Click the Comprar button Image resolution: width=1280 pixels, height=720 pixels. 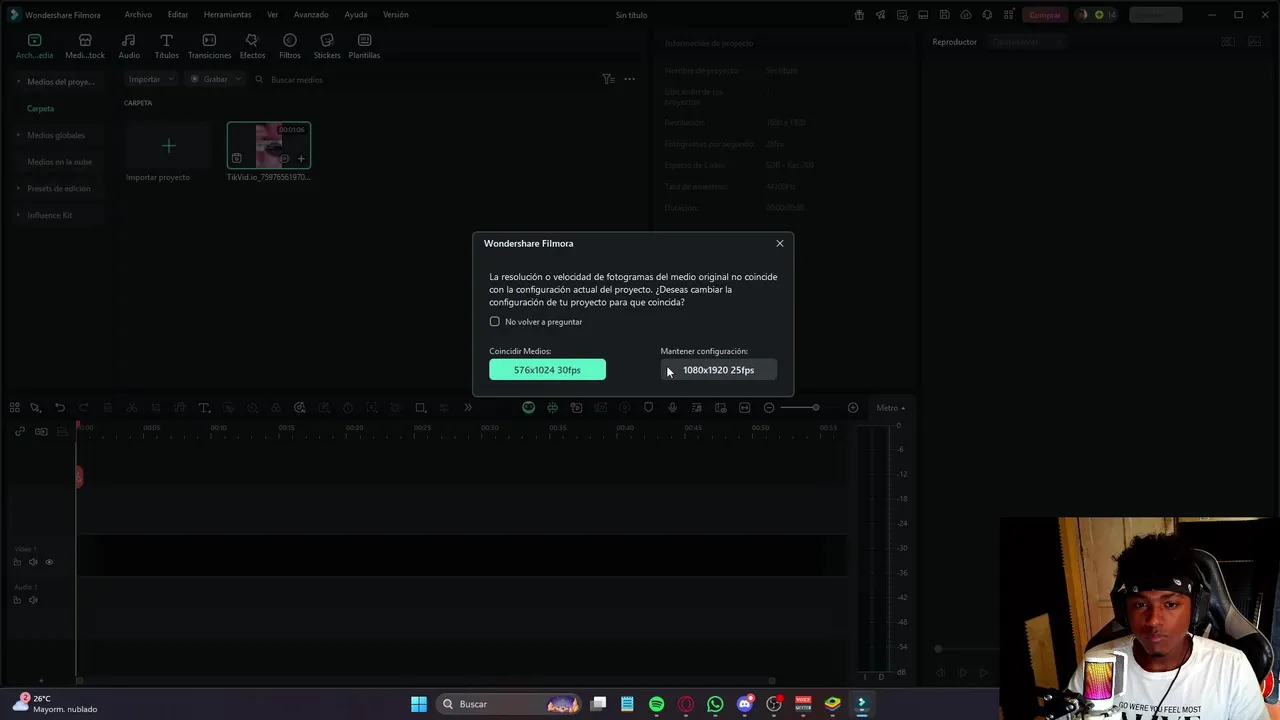tap(1045, 15)
